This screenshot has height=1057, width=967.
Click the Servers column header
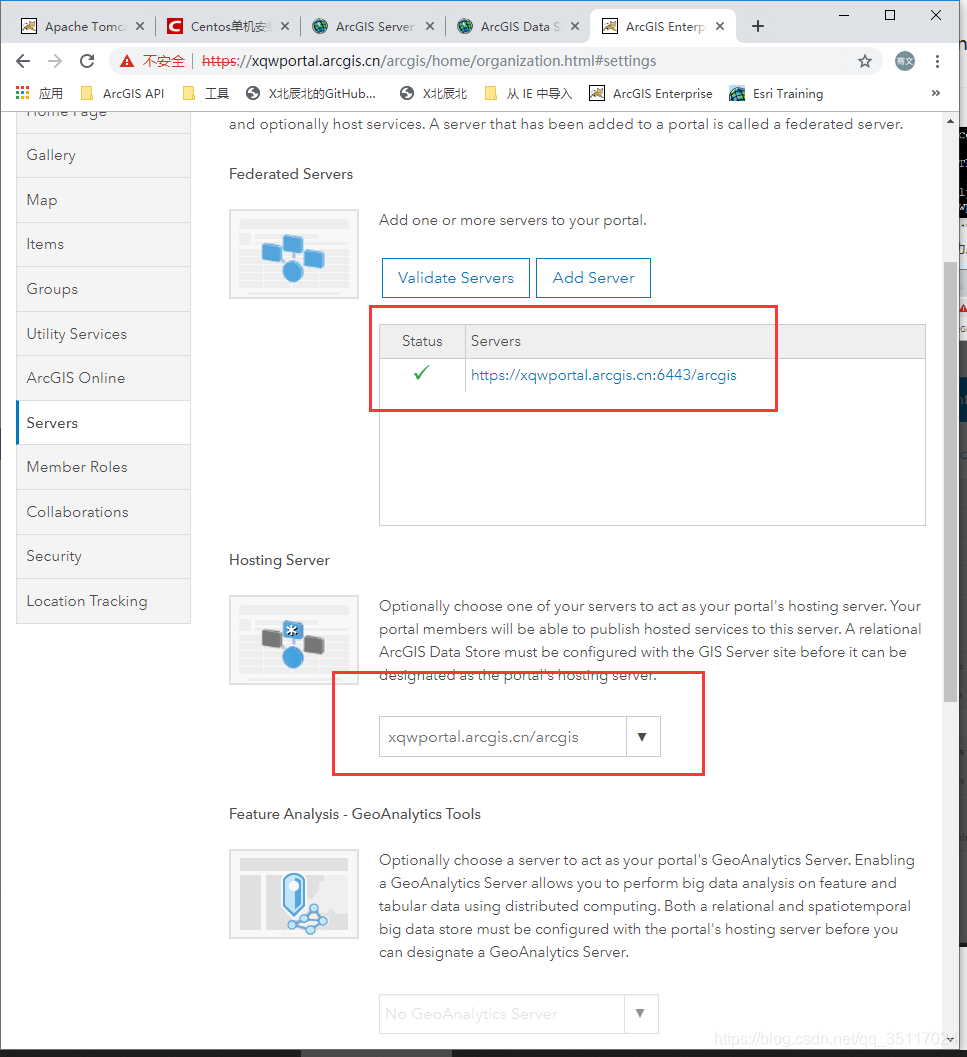click(x=695, y=341)
